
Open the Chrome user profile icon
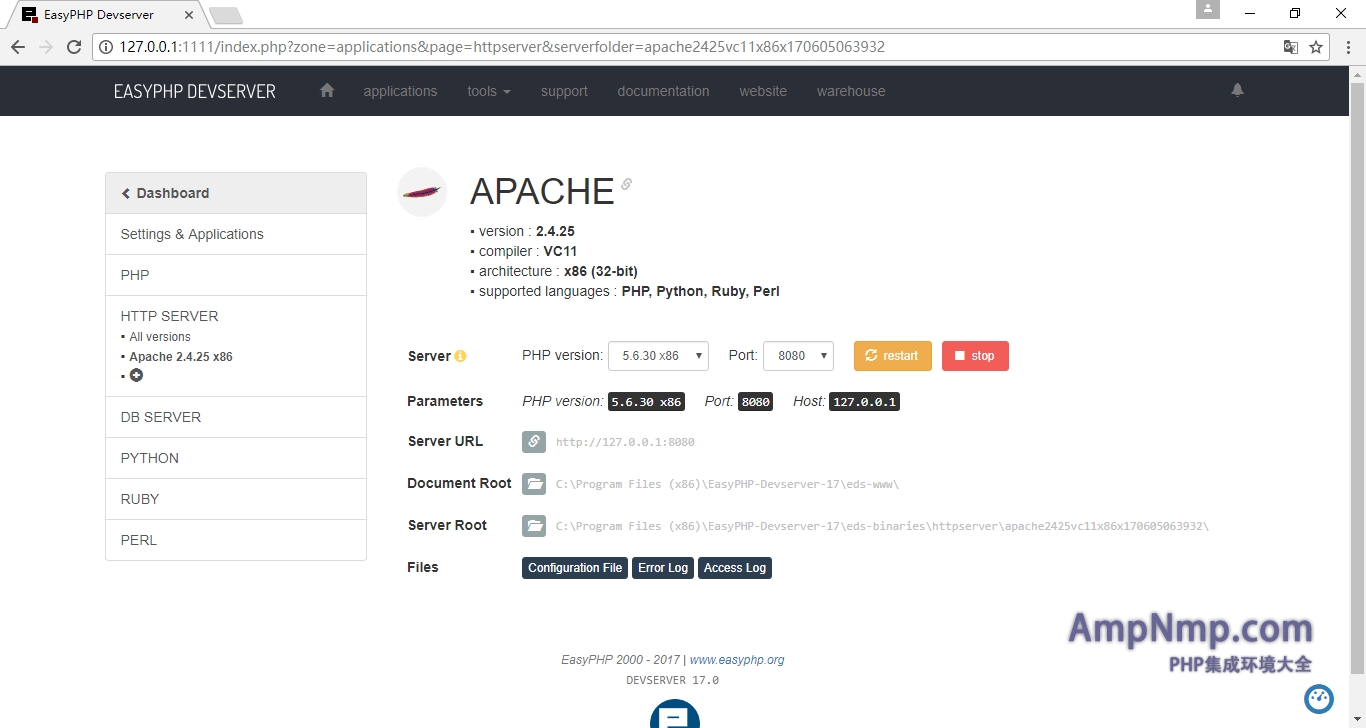click(x=1208, y=10)
